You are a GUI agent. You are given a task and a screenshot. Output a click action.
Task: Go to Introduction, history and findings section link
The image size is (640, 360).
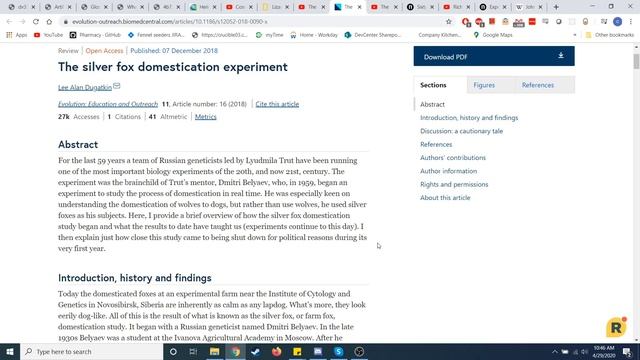(469, 118)
